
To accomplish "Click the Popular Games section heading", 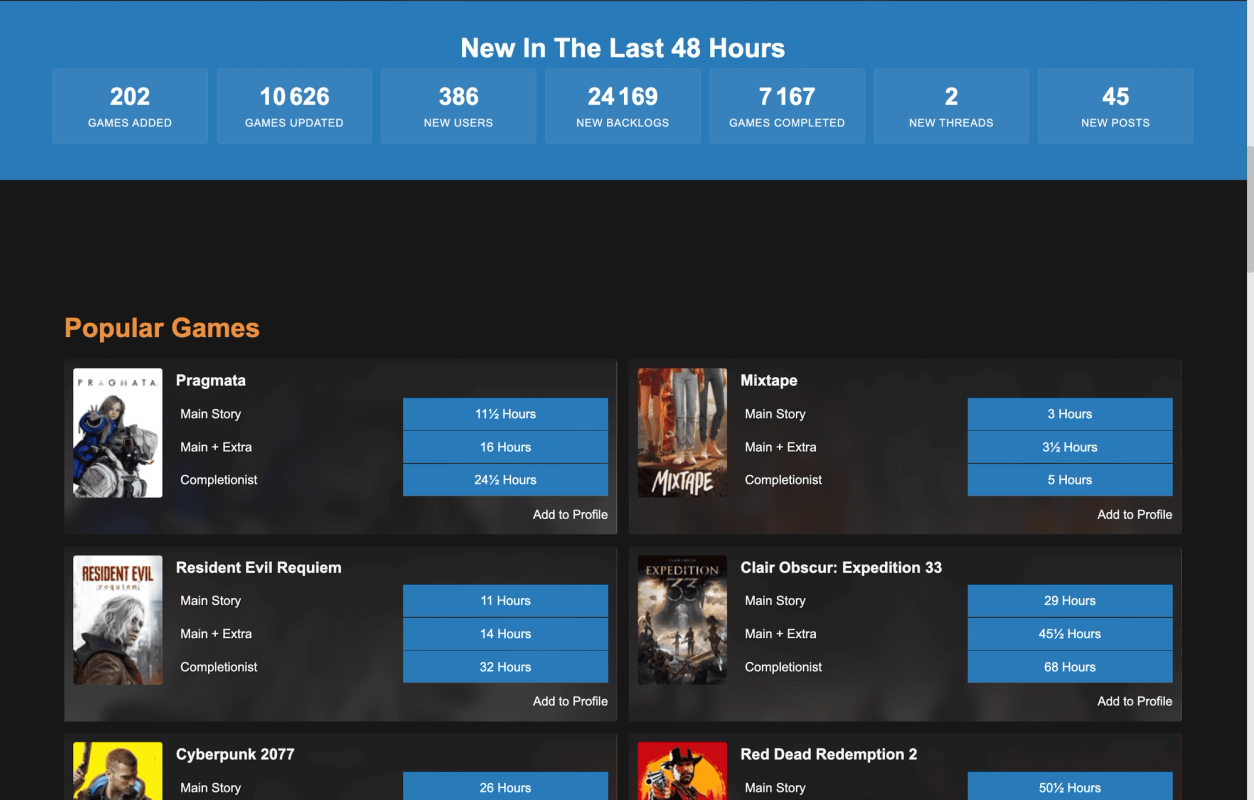I will coord(162,328).
